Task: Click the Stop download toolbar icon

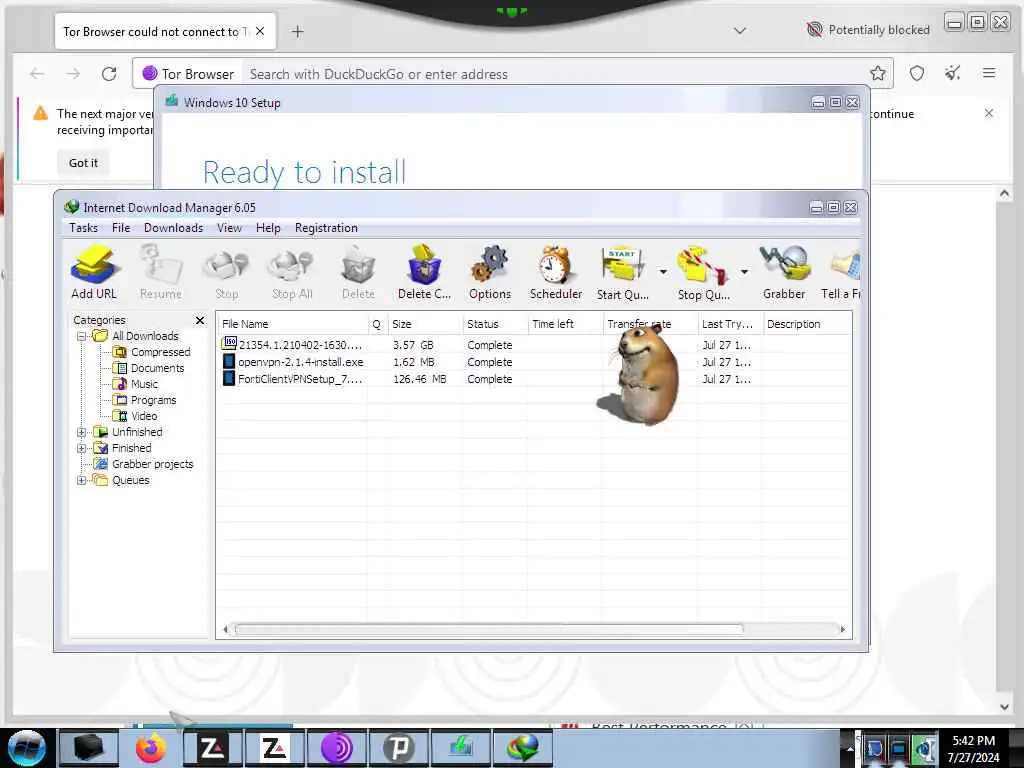Action: click(226, 272)
